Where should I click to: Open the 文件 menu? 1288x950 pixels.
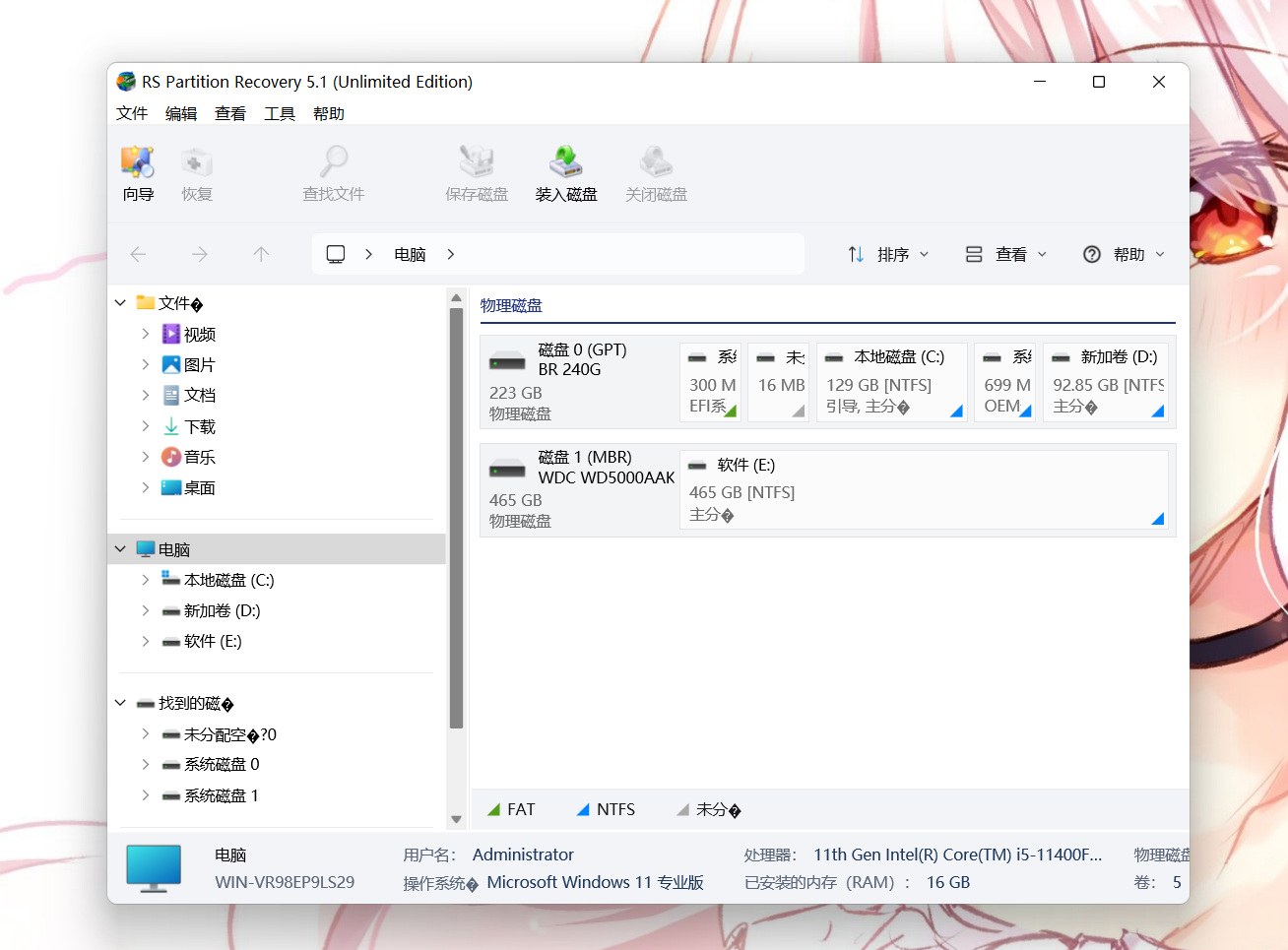pos(132,113)
